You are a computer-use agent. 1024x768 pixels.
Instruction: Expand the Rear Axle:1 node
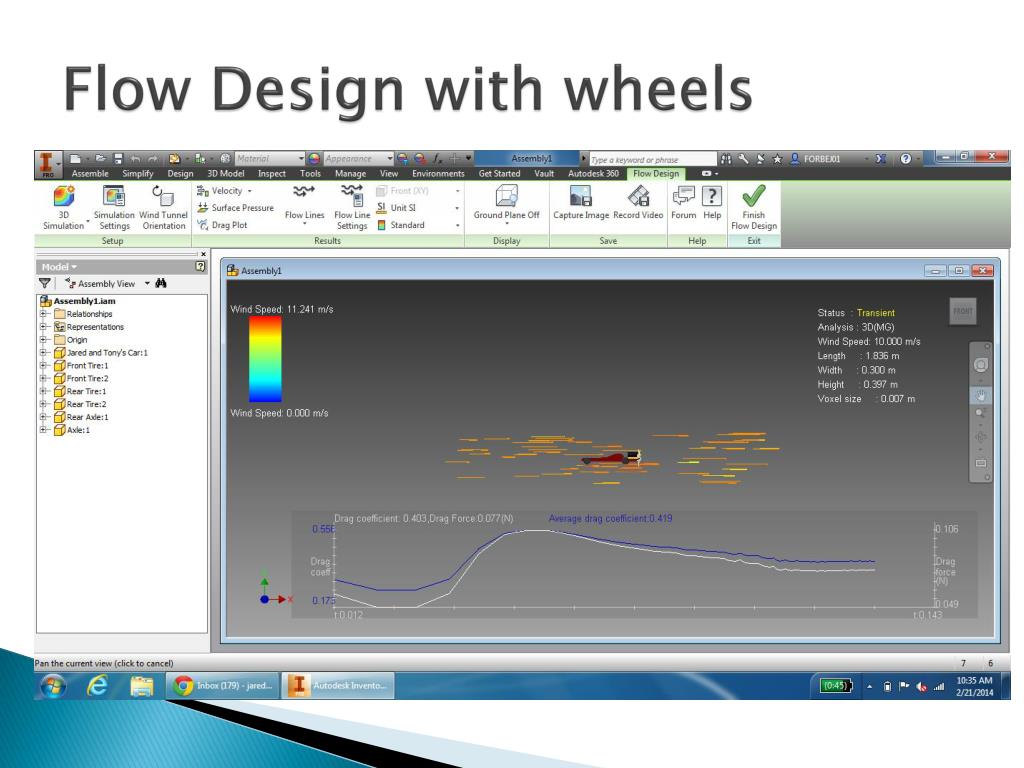coord(43,417)
